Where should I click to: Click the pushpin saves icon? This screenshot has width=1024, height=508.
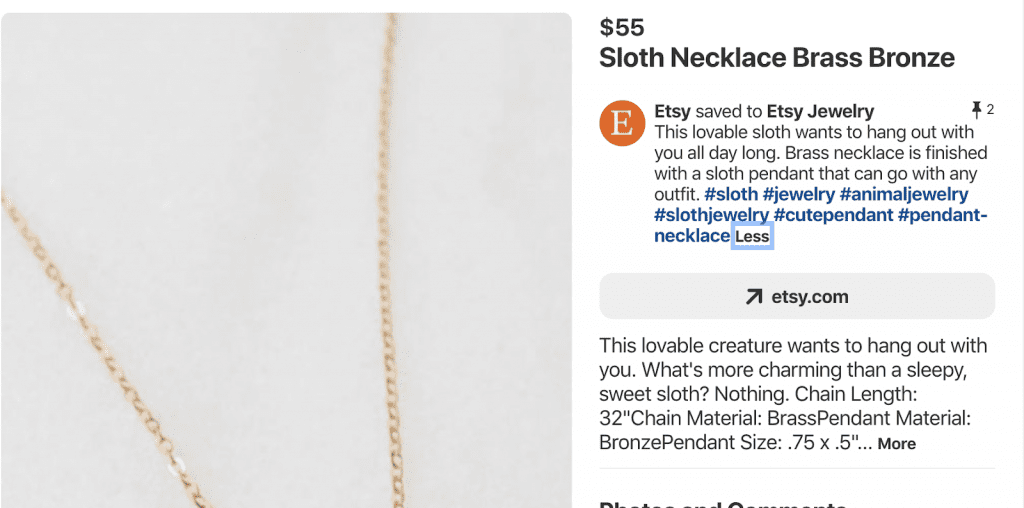click(976, 109)
